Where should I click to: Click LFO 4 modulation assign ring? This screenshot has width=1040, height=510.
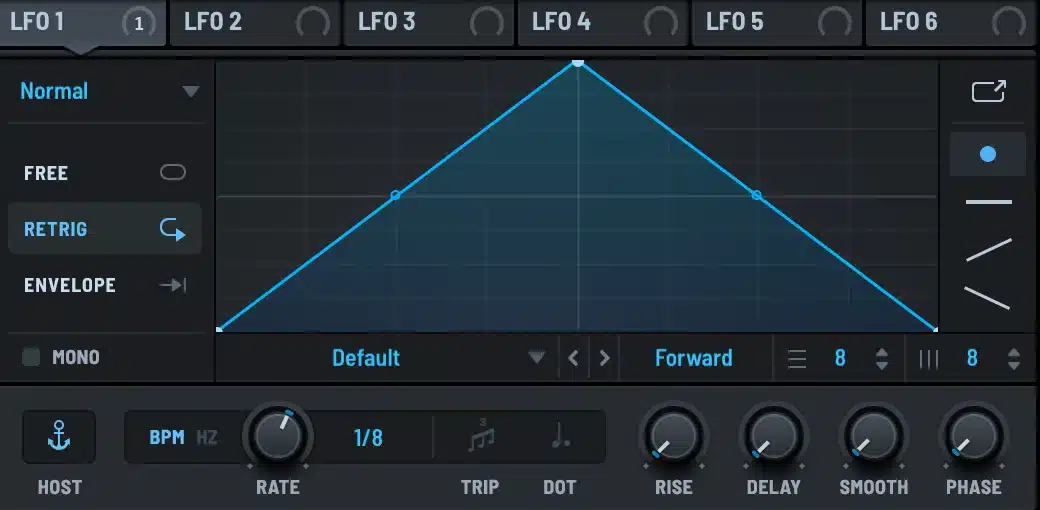pyautogui.click(x=661, y=24)
